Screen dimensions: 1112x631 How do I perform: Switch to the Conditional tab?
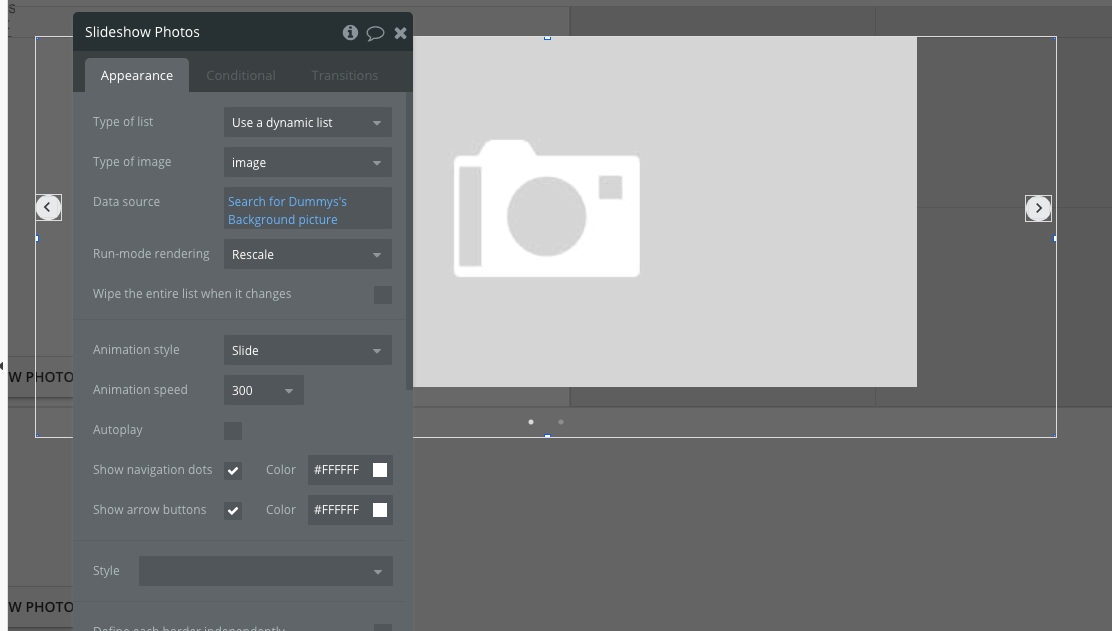[x=240, y=76]
